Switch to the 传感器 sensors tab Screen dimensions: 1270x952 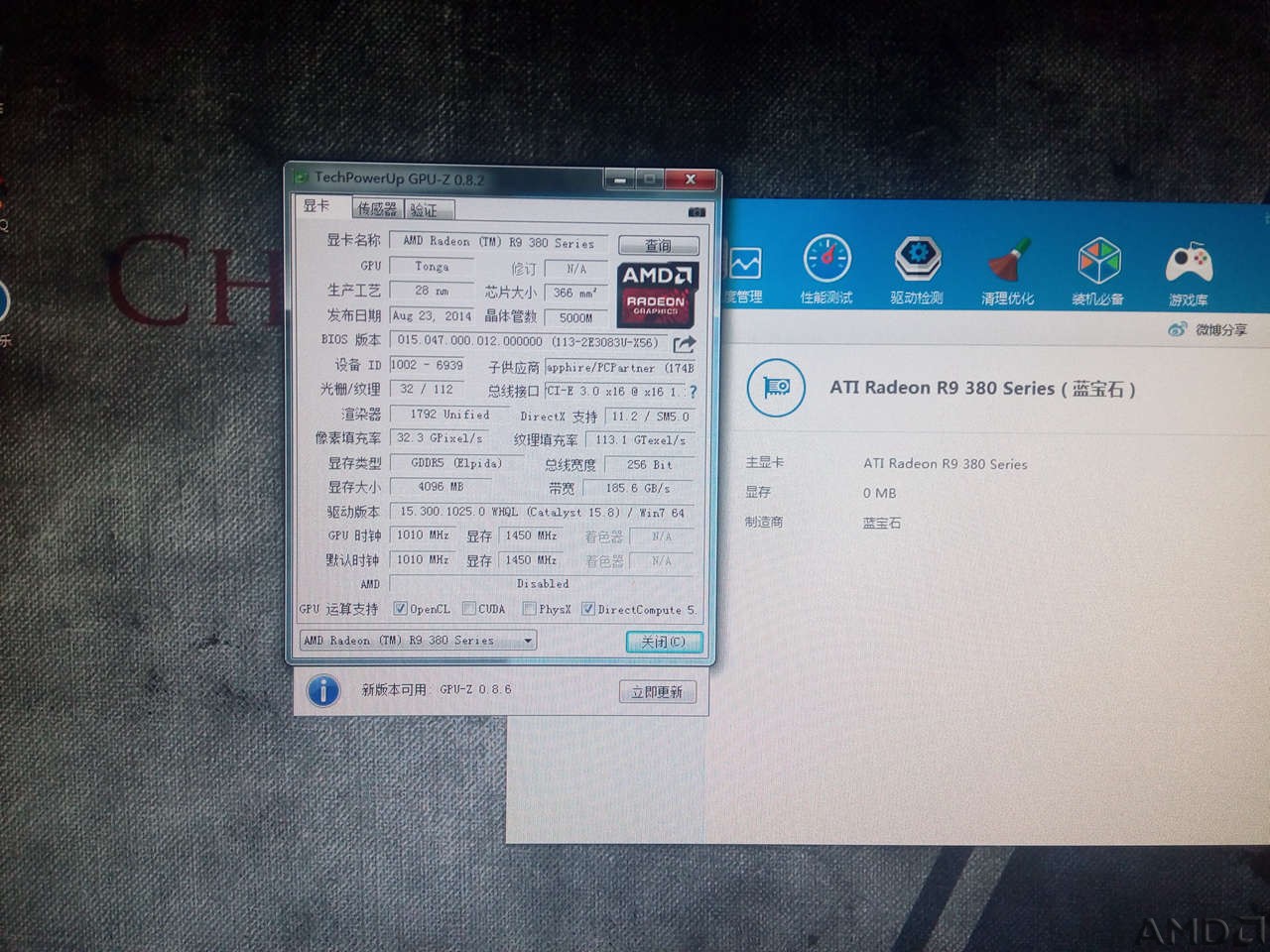[x=377, y=208]
